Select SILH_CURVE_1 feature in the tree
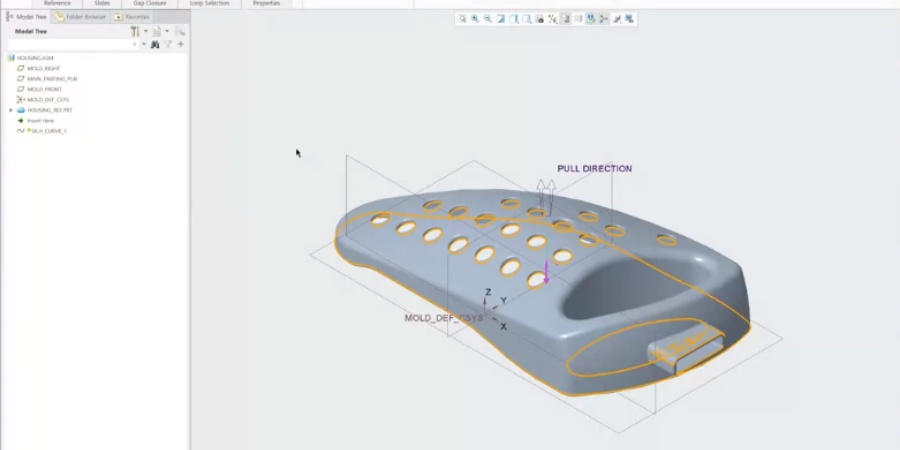 click(47, 131)
